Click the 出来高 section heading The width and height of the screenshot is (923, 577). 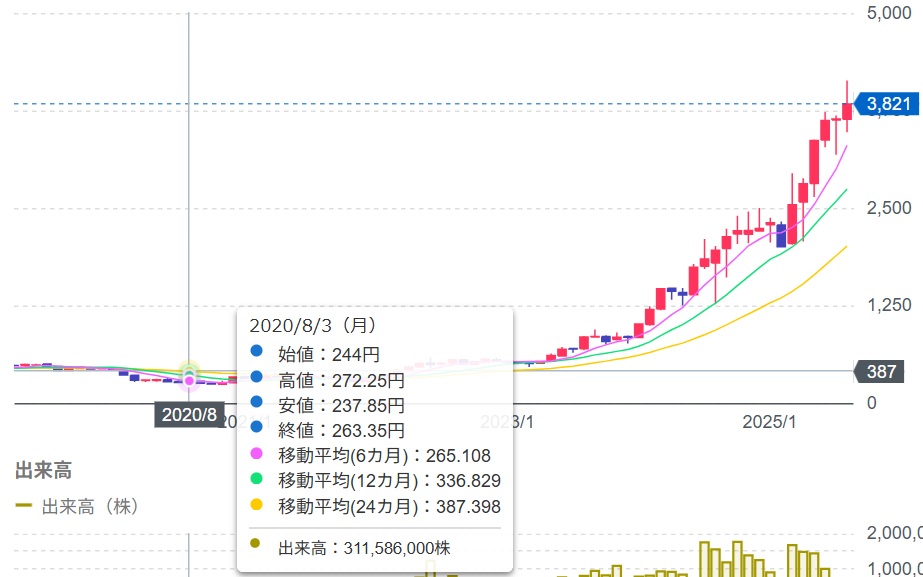pos(43,470)
